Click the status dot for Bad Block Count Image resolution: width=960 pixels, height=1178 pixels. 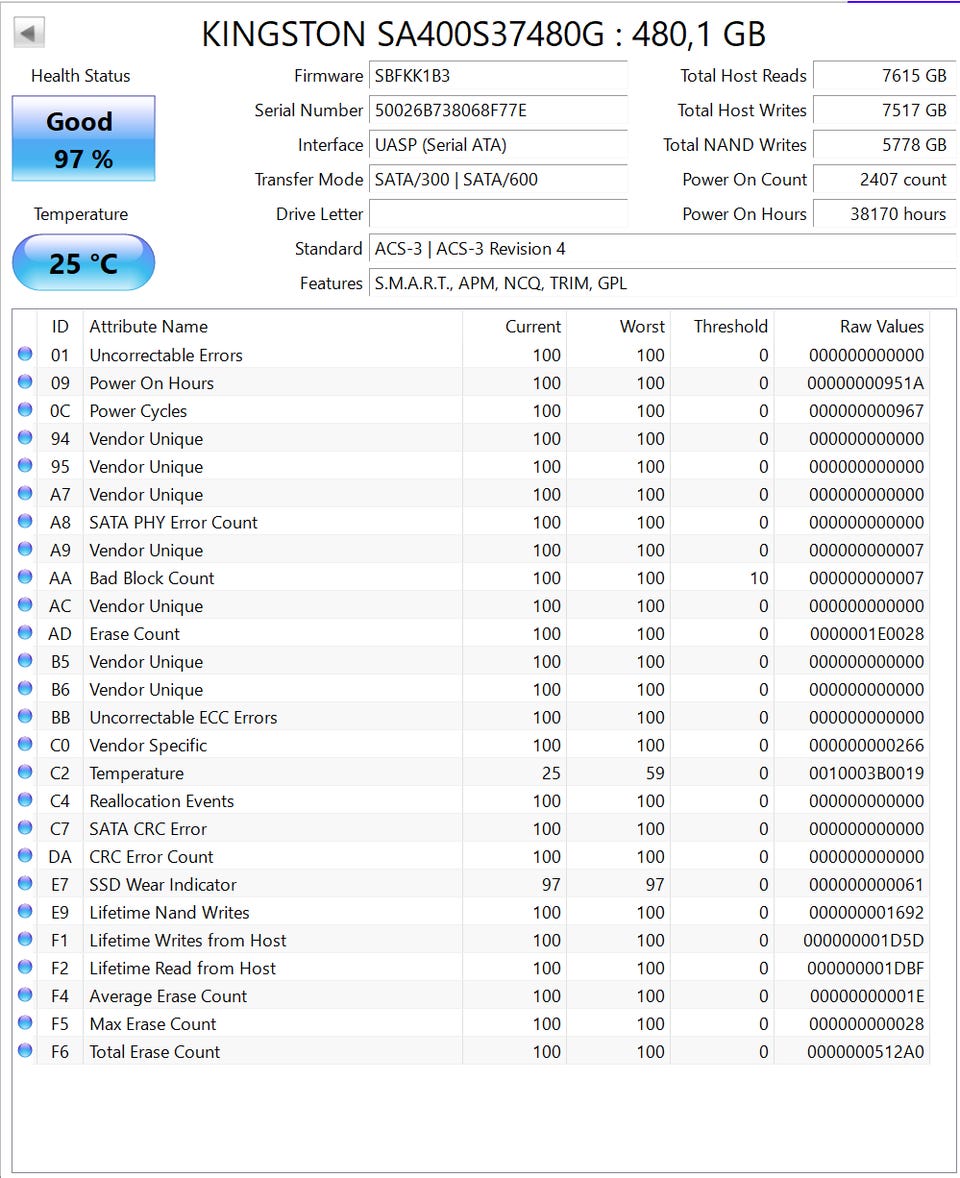coord(25,576)
